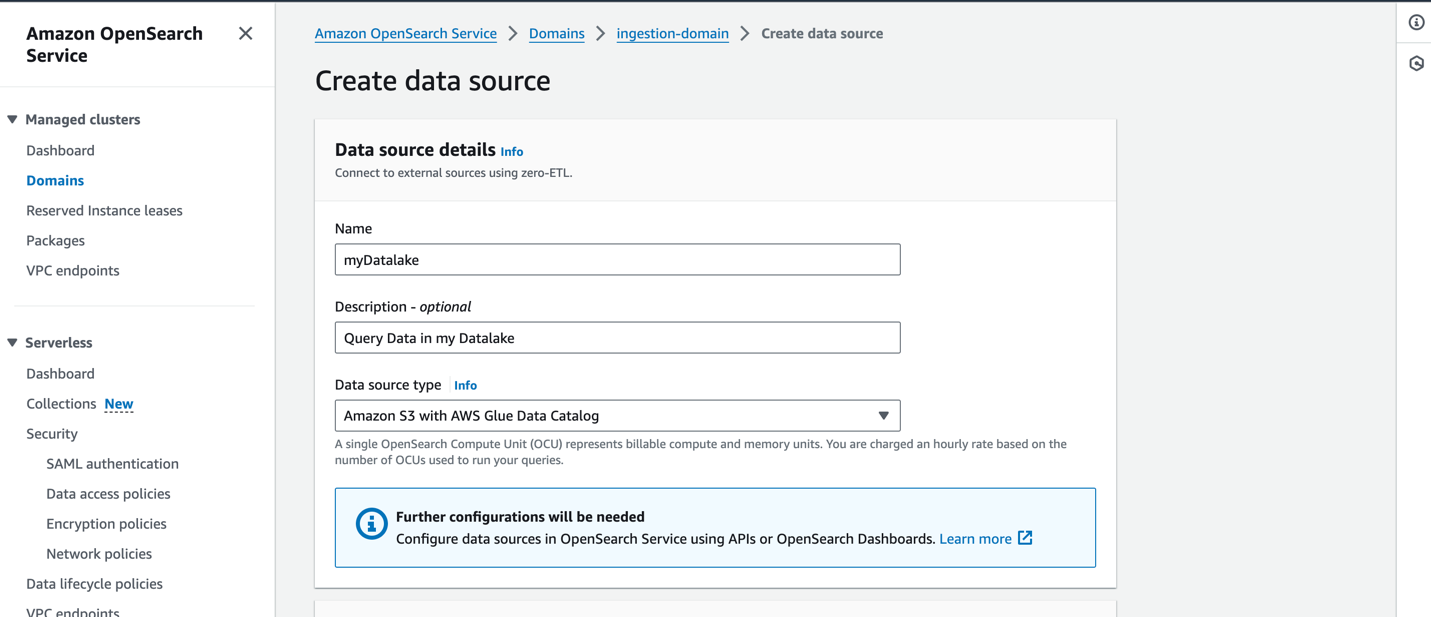Open SAML authentication settings
Viewport: 1431px width, 617px height.
tap(112, 463)
